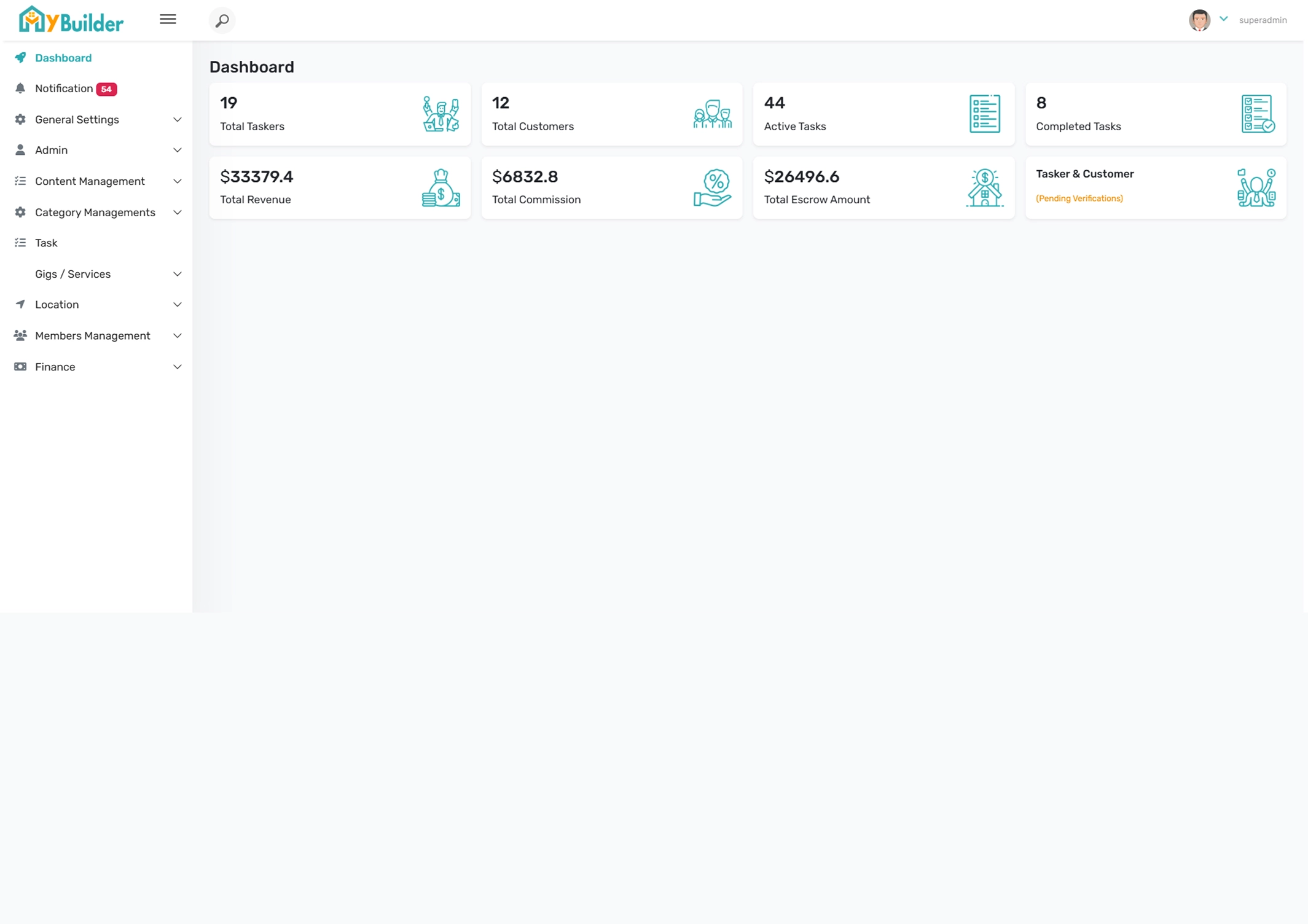Toggle the hamburger sidebar menu

coord(168,20)
